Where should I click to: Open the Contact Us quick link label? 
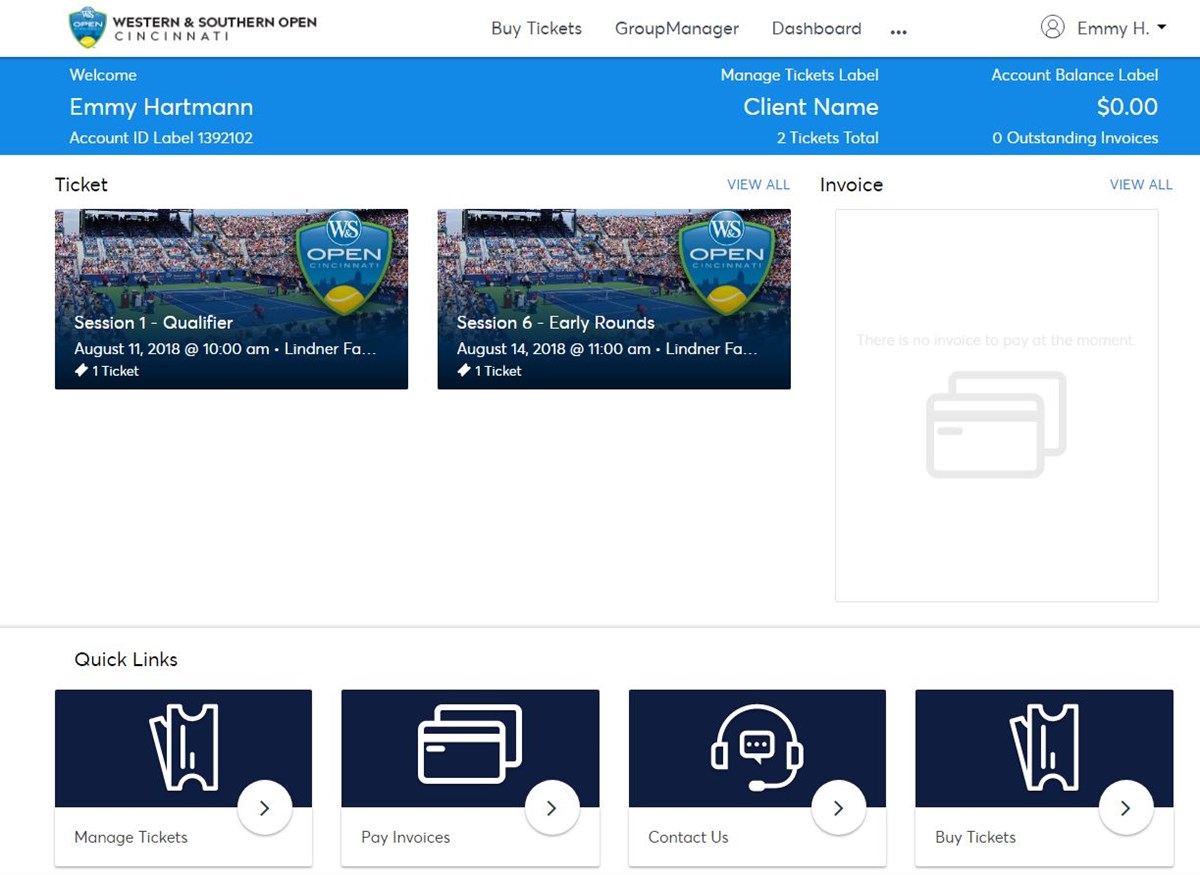[688, 837]
